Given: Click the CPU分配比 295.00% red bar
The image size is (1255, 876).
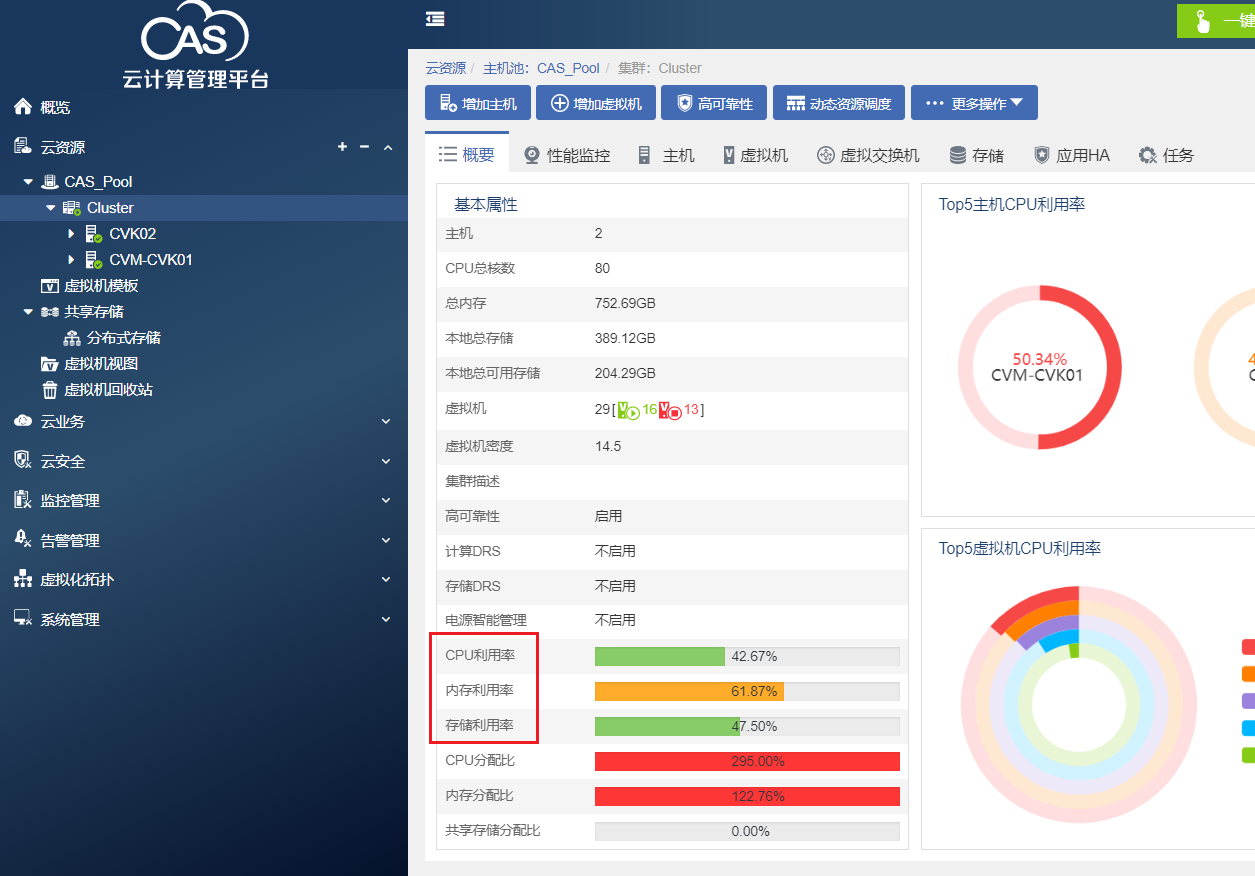Looking at the screenshot, I should point(747,761).
